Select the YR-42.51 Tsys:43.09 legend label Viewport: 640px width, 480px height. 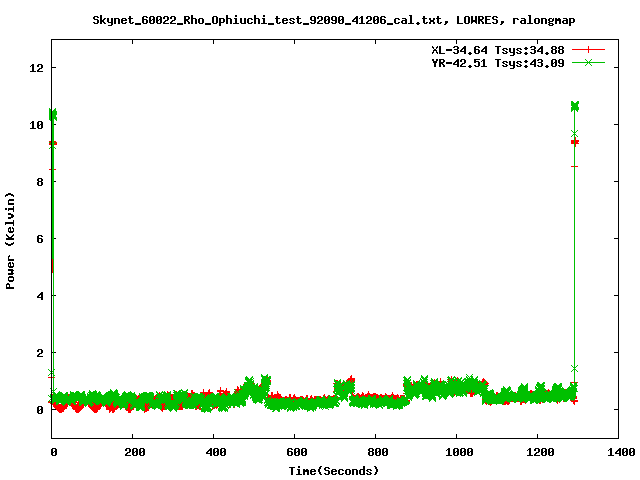[x=498, y=63]
